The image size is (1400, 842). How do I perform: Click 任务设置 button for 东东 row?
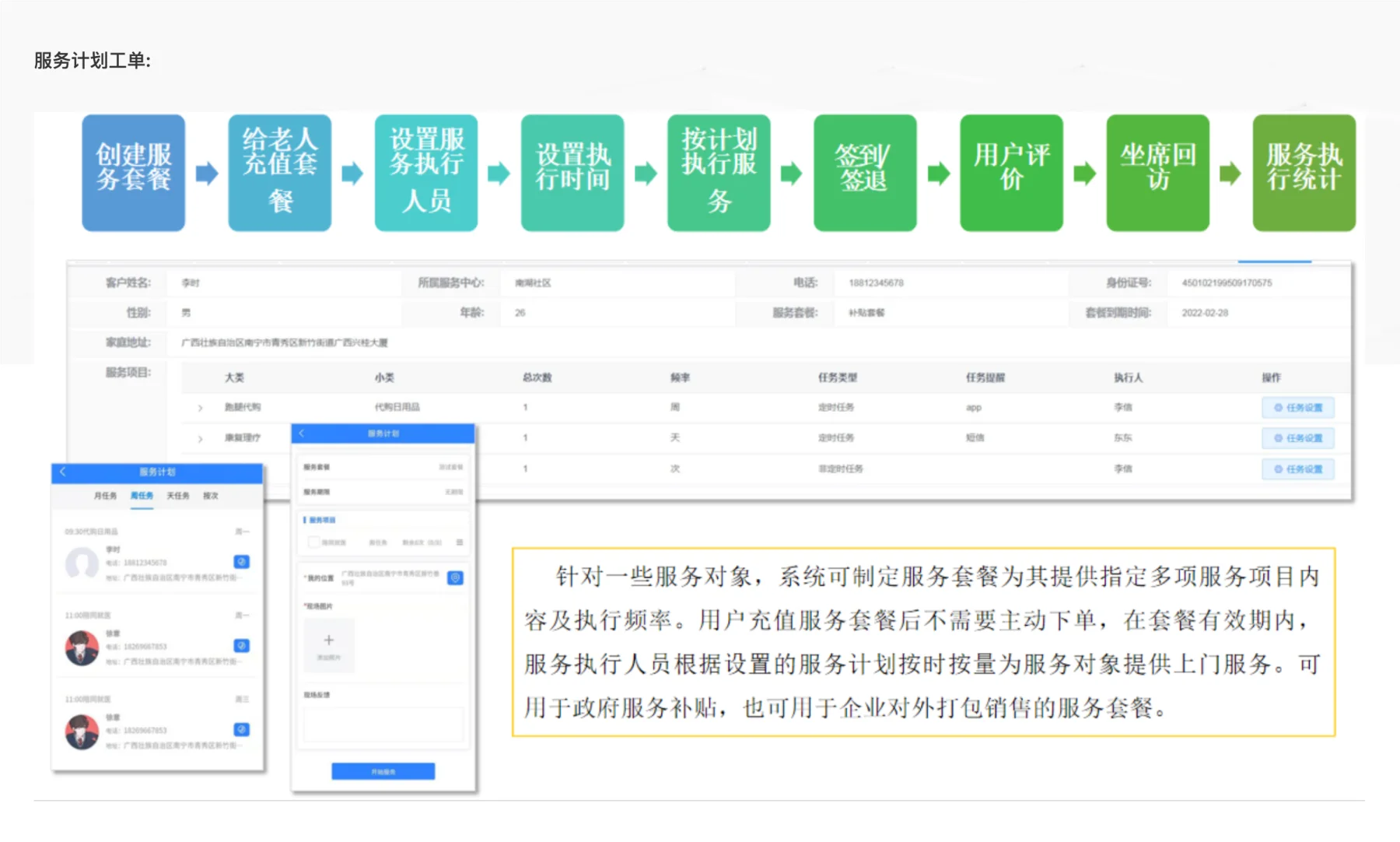coord(1298,438)
